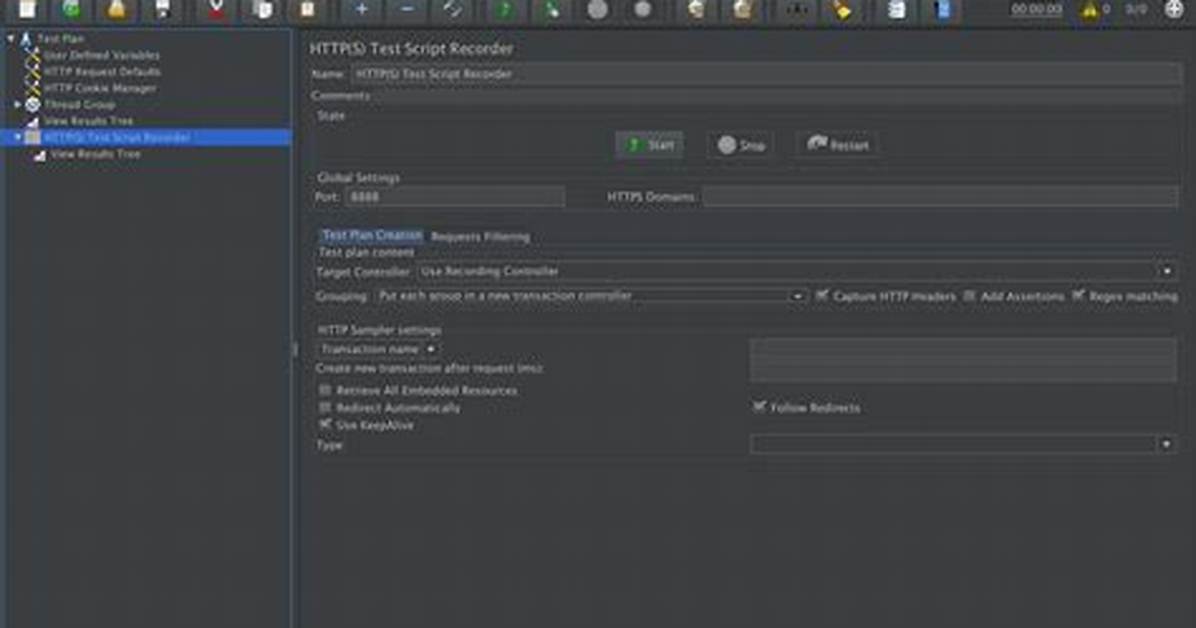Switch to the Requests Filtering tab
The width and height of the screenshot is (1196, 628).
(x=481, y=237)
